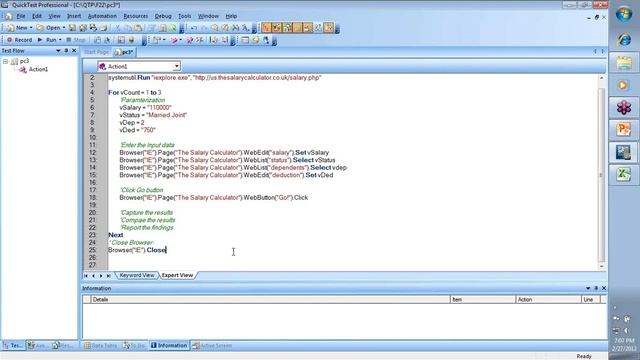
Task: Switch to the Start Page tab
Action: click(x=96, y=52)
